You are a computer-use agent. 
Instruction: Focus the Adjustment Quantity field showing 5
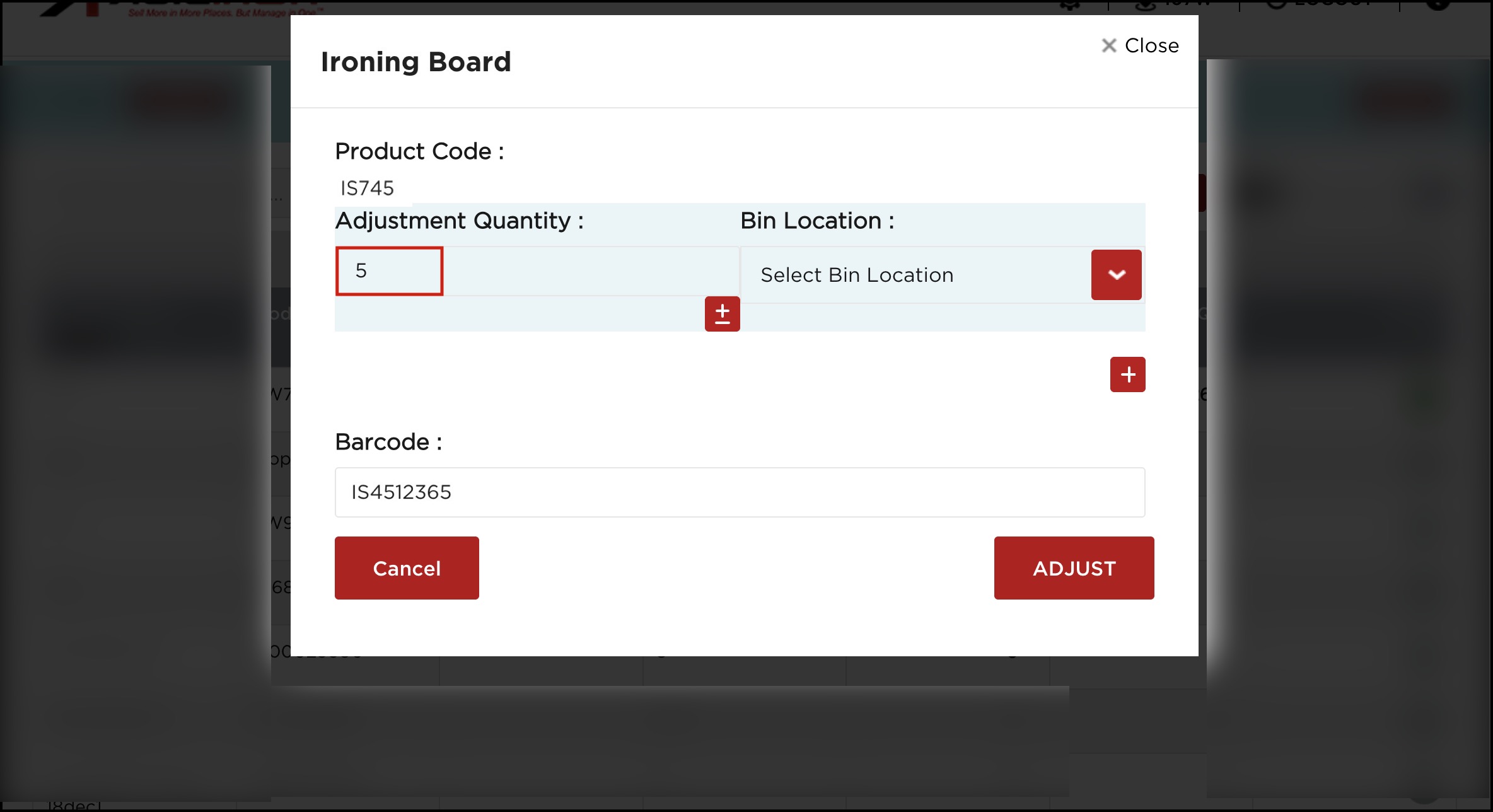tap(390, 271)
